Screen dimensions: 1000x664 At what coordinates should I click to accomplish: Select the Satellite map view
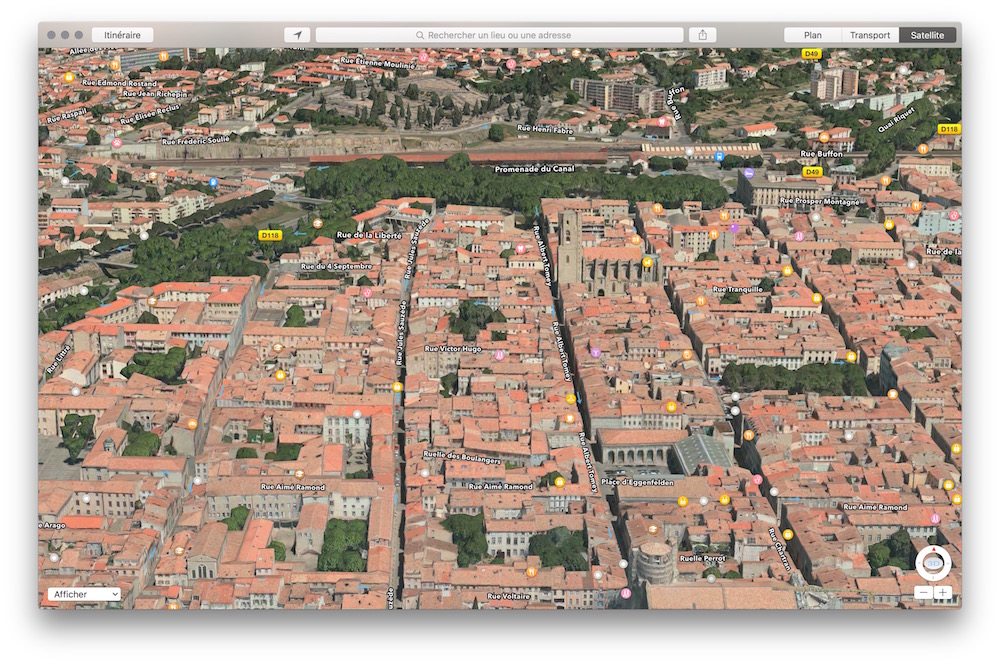pos(927,35)
